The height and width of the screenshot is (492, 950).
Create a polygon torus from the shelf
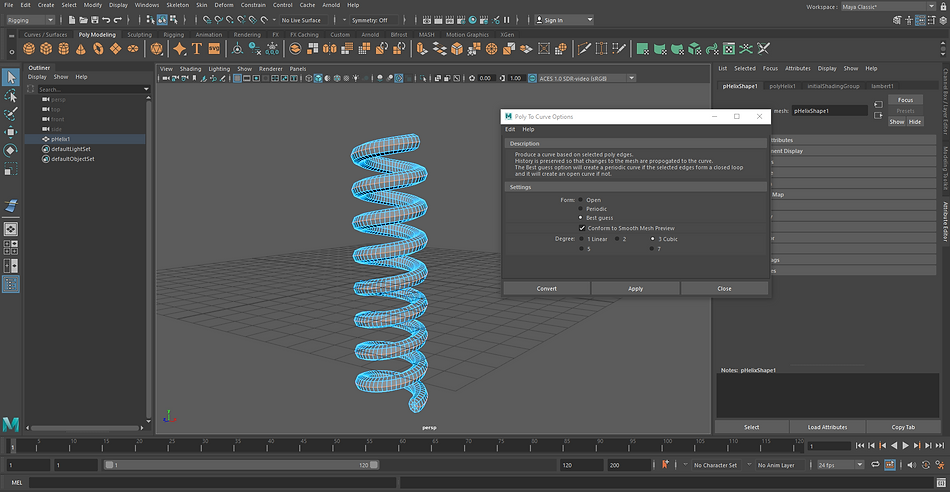[x=98, y=48]
